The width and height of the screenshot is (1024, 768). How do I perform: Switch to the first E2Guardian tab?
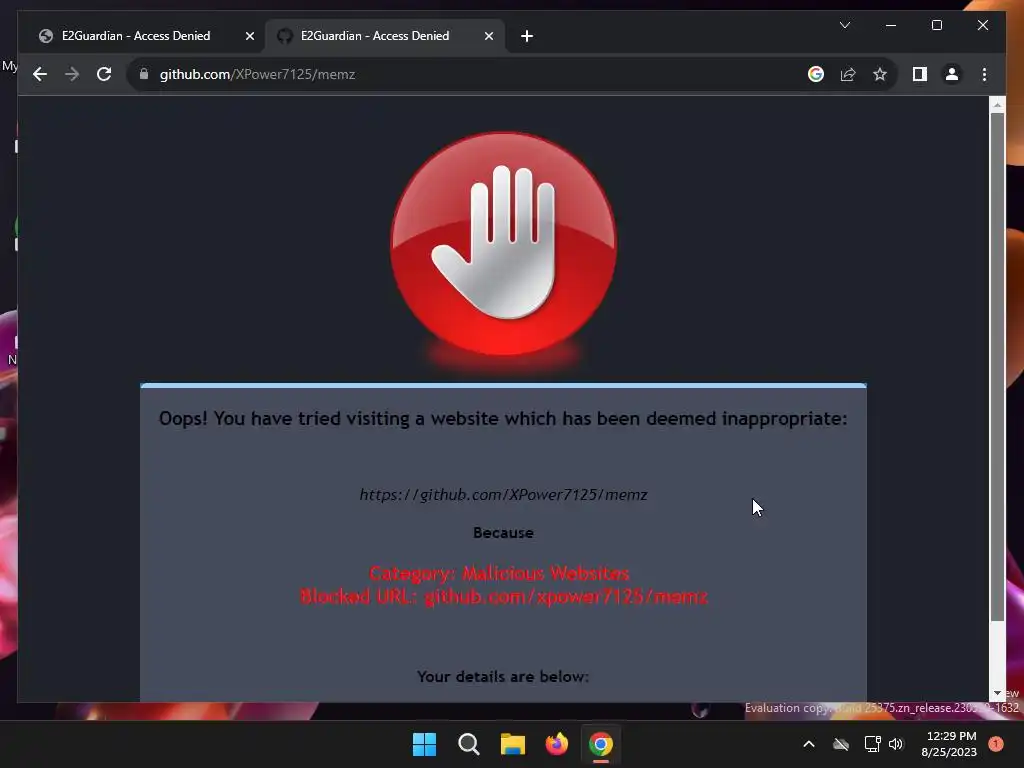pos(136,36)
